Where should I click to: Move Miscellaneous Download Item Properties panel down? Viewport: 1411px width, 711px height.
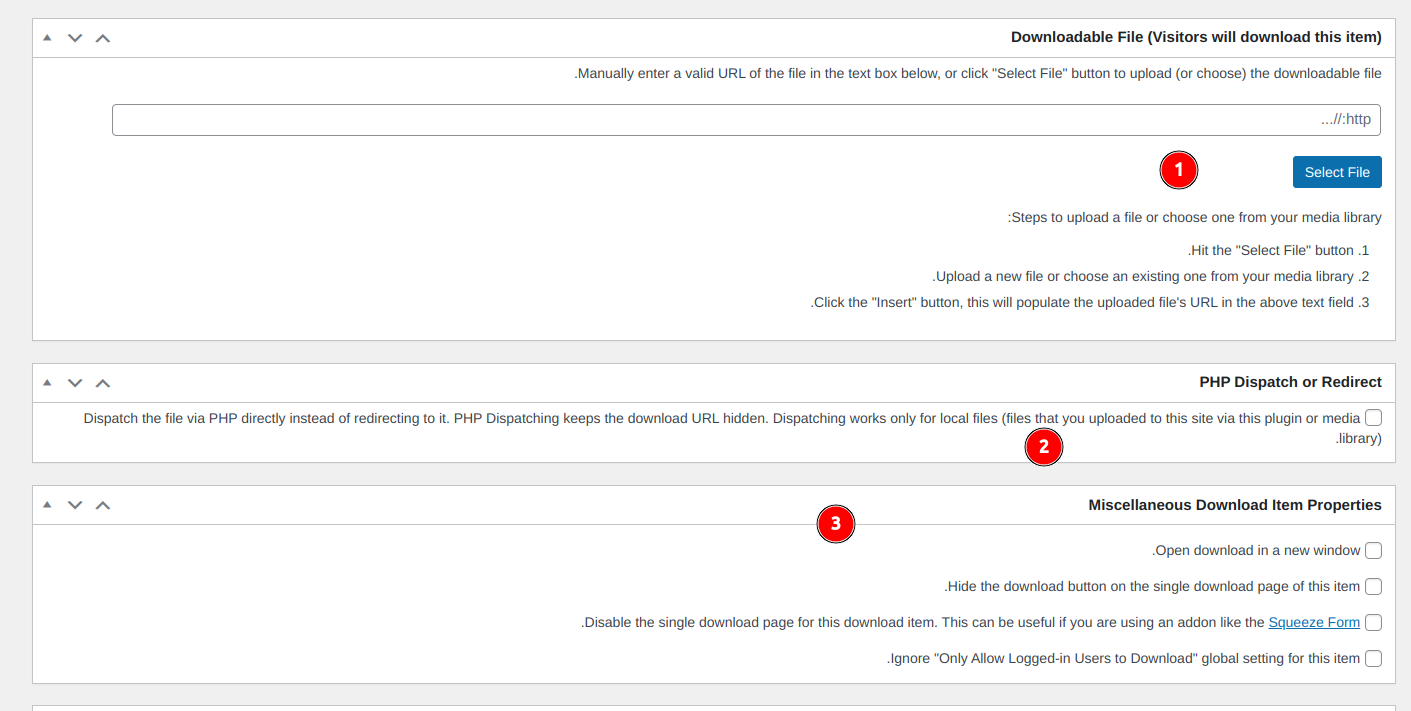(75, 506)
